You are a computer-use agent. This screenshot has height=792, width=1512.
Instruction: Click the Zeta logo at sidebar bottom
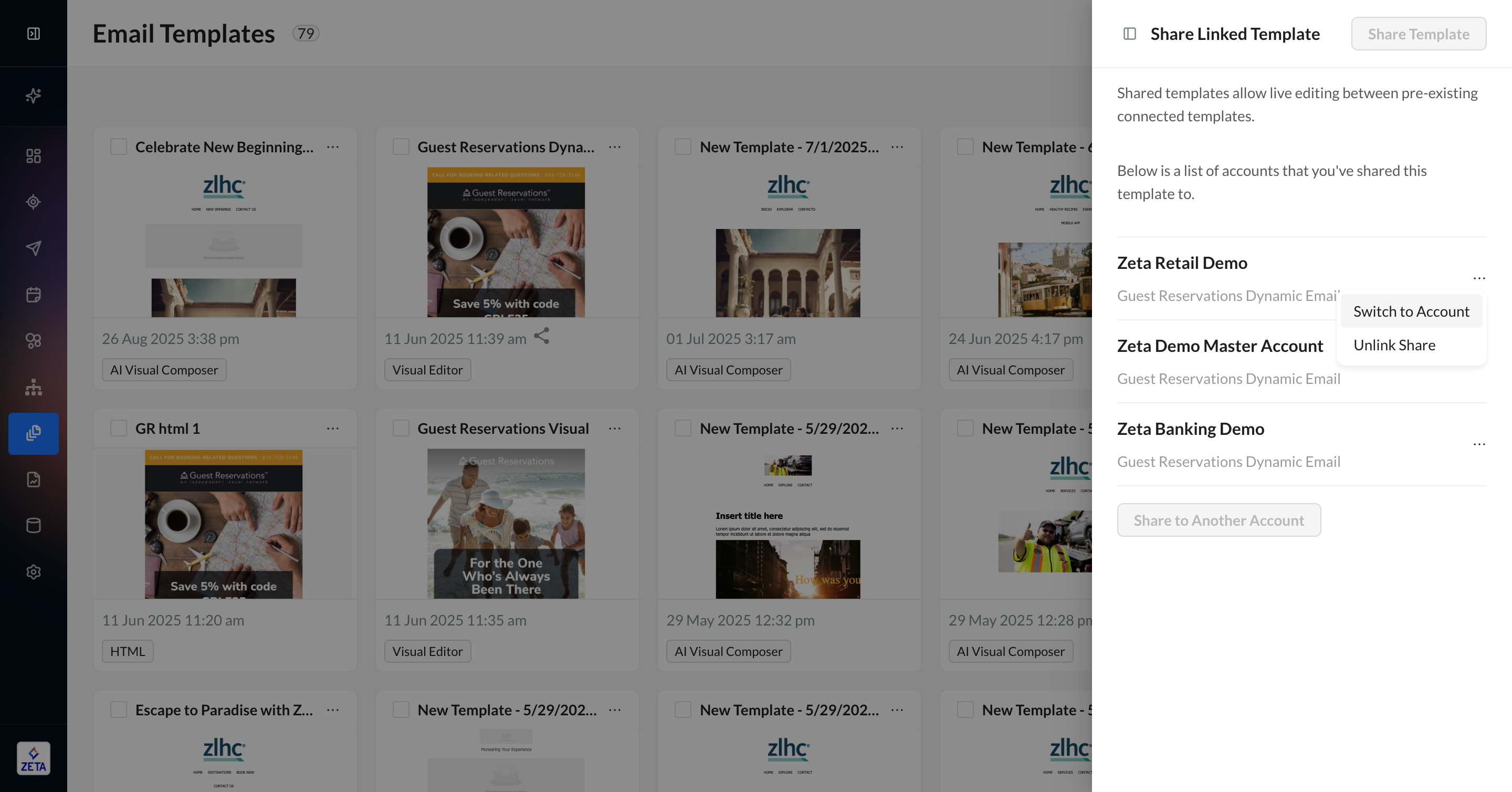coord(34,758)
